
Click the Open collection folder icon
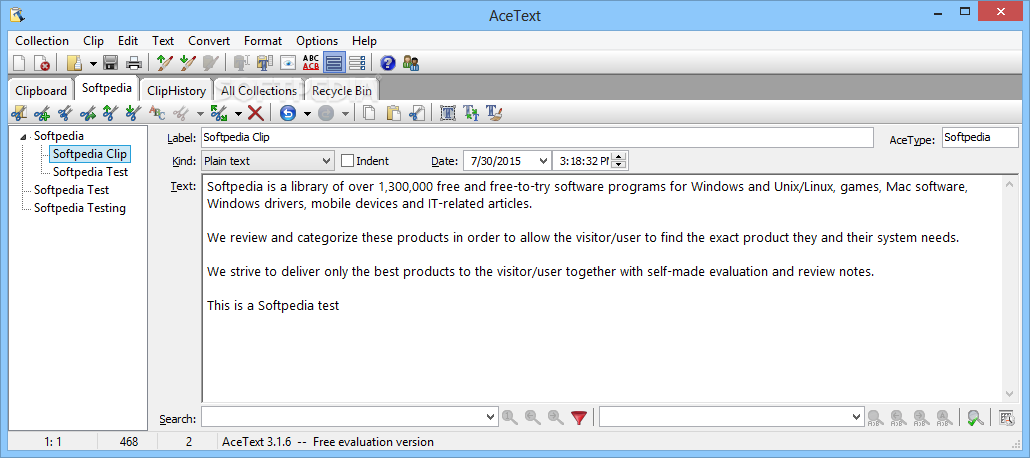click(x=74, y=63)
